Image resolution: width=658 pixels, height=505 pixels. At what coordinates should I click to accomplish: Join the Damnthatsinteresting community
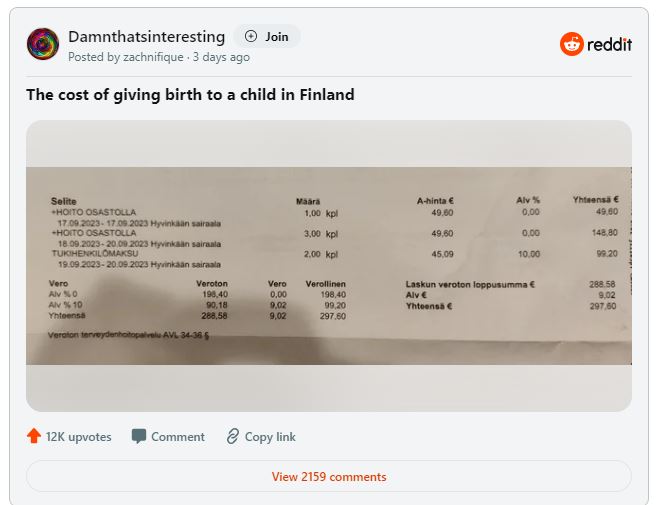267,37
